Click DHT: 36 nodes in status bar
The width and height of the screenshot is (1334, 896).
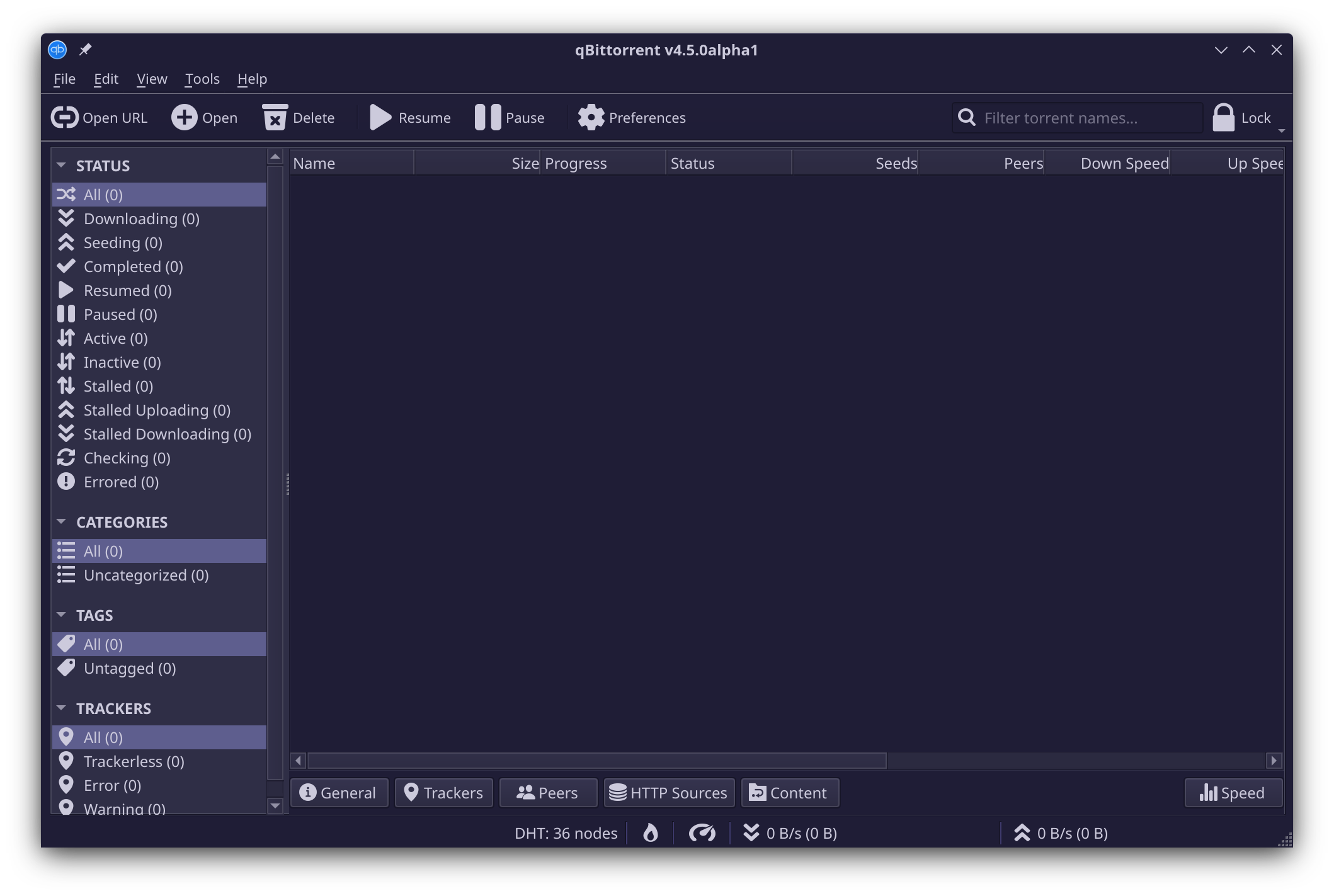click(x=565, y=832)
